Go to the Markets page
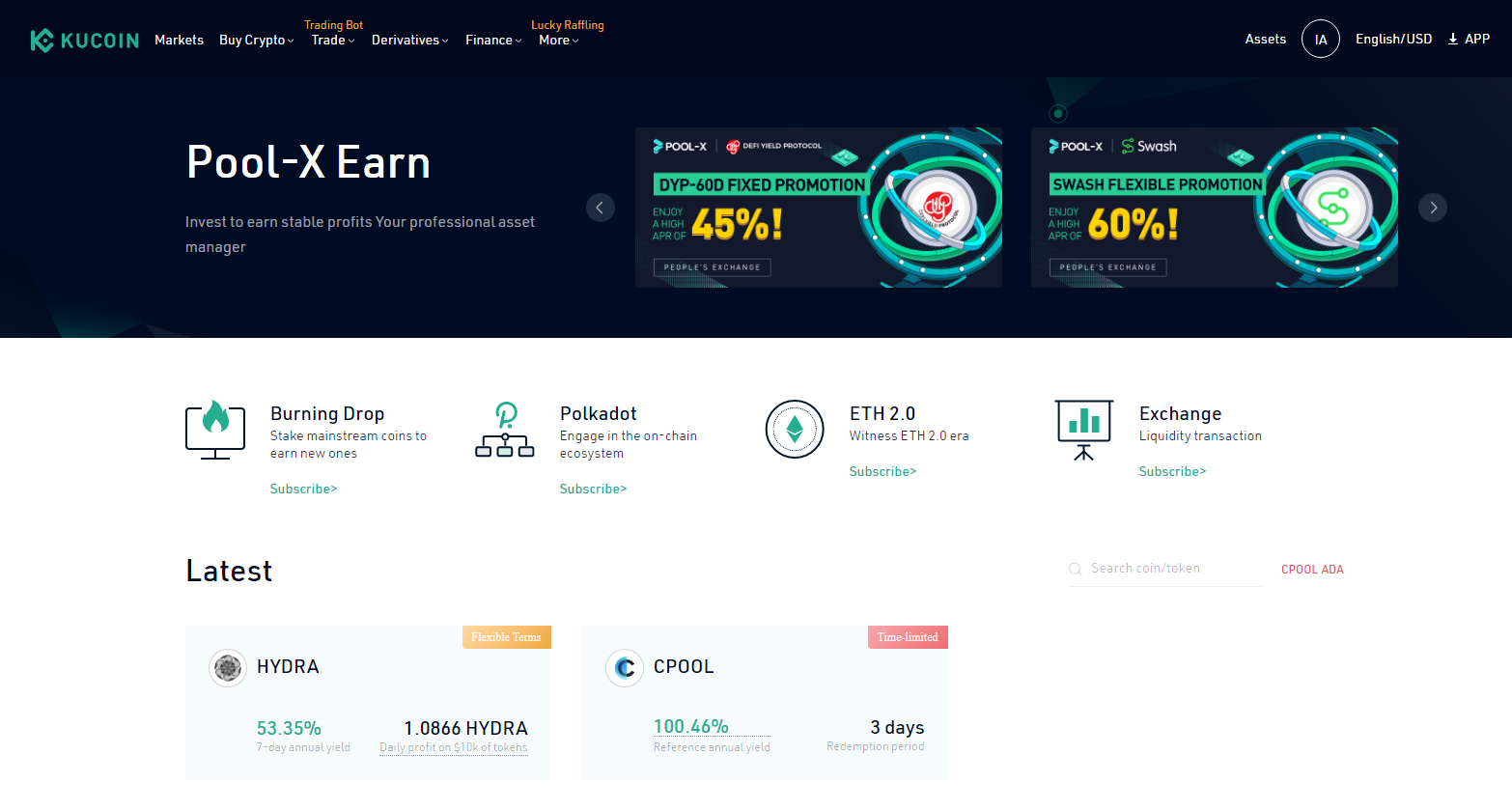Viewport: 1512px width, 811px height. tap(180, 40)
